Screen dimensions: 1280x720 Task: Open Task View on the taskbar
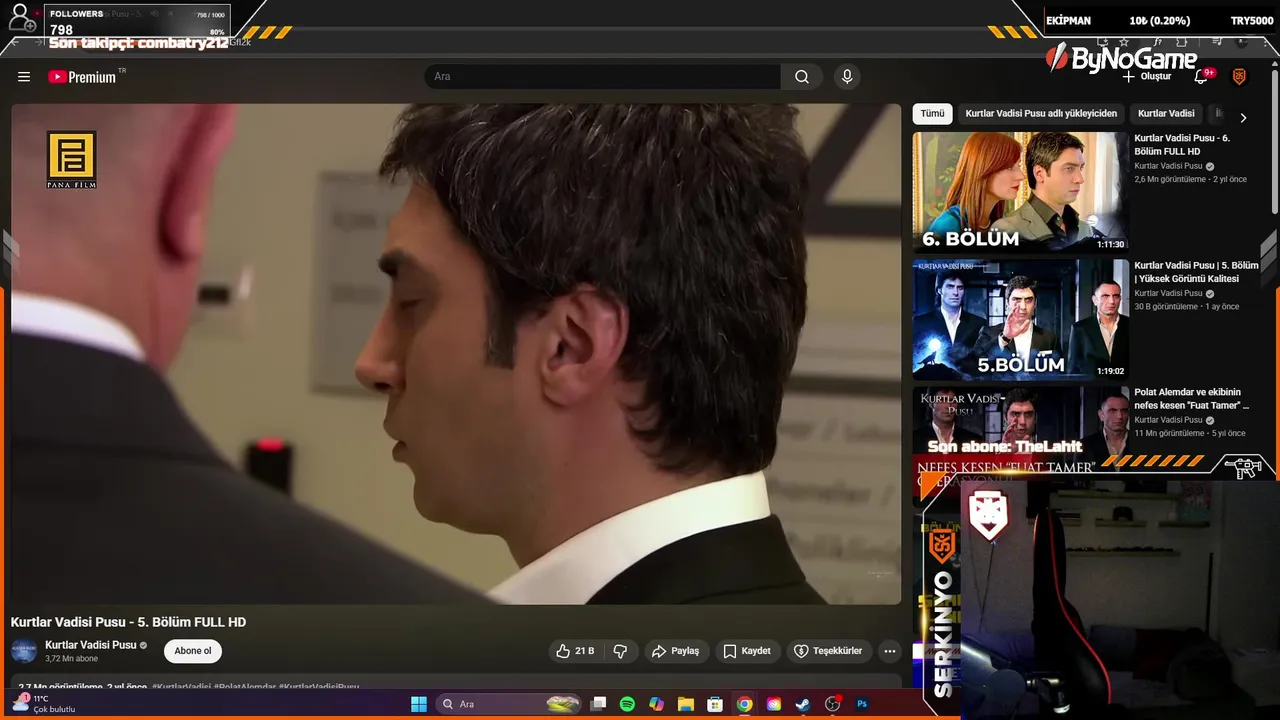click(x=598, y=704)
